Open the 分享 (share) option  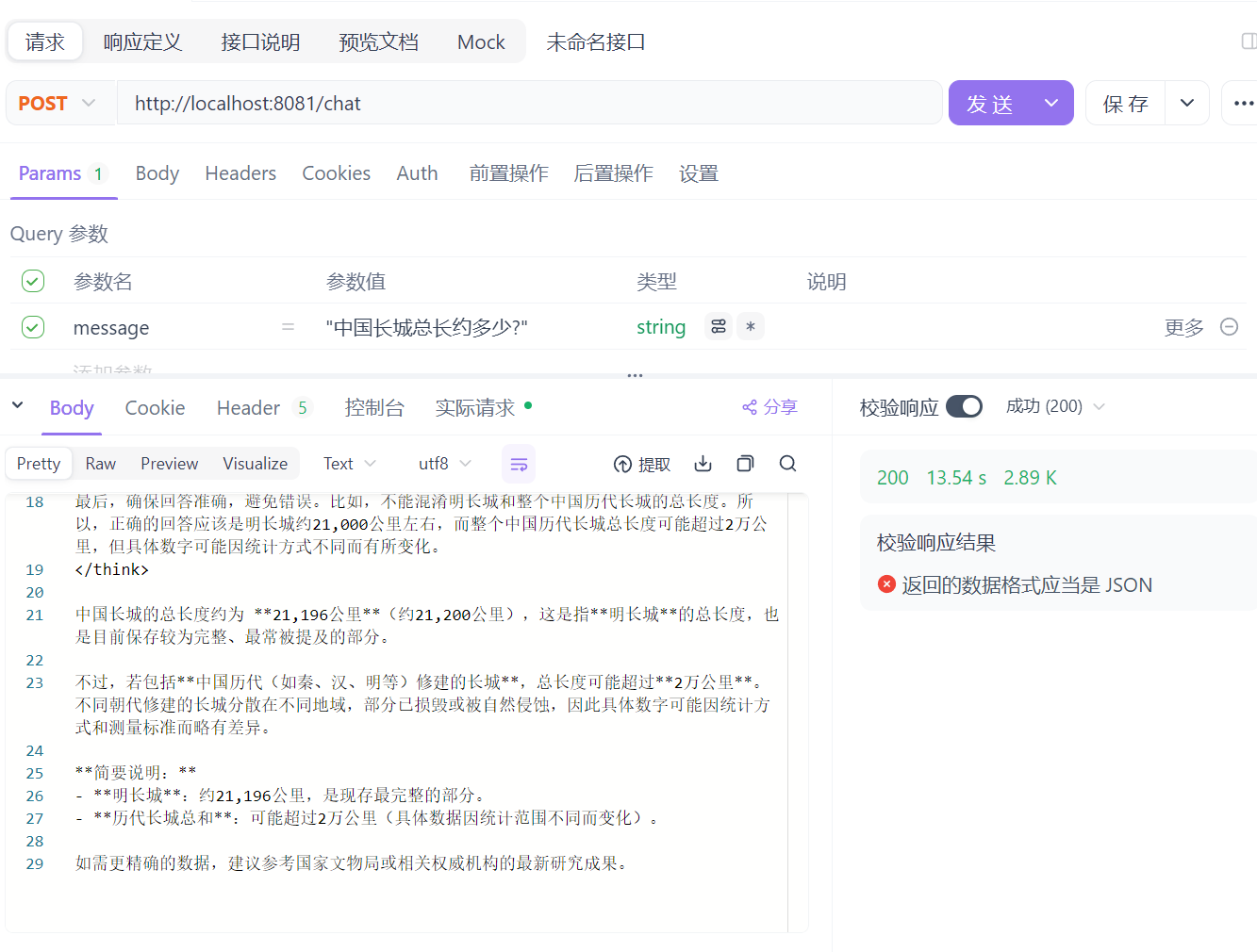tap(769, 406)
